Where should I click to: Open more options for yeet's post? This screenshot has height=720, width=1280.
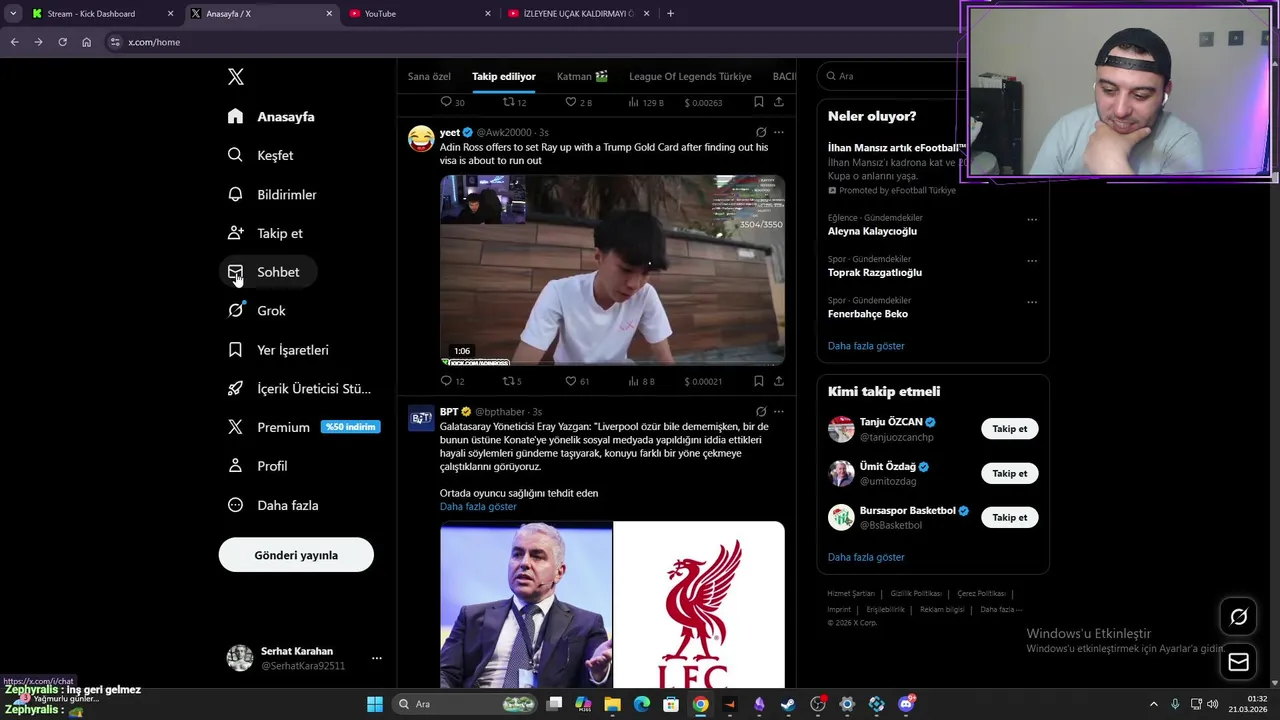pyautogui.click(x=779, y=132)
